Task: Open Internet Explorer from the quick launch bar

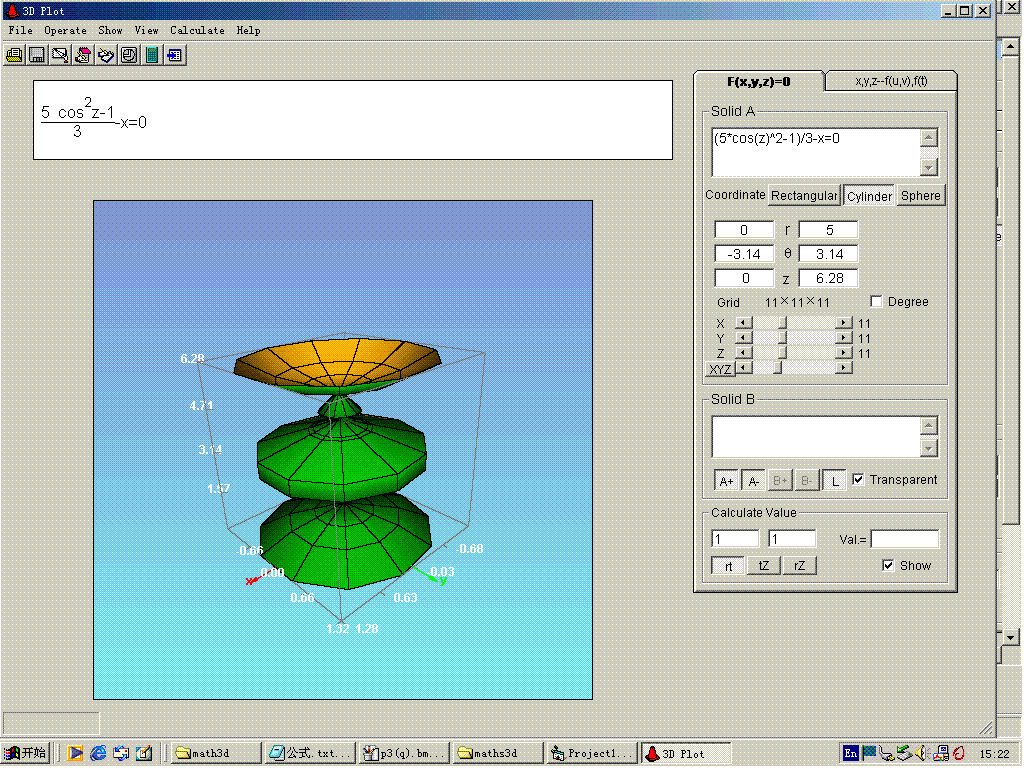Action: coord(98,753)
